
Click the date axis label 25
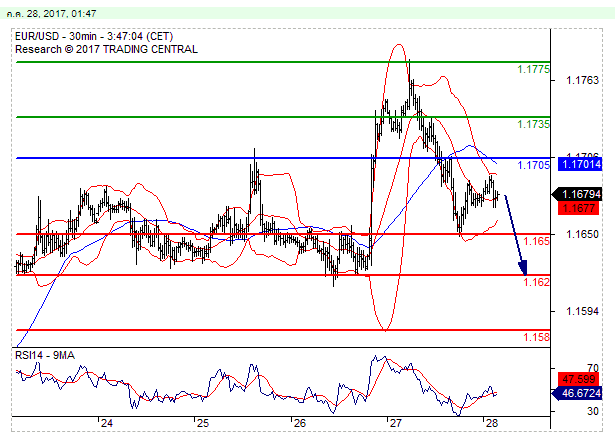pos(203,423)
